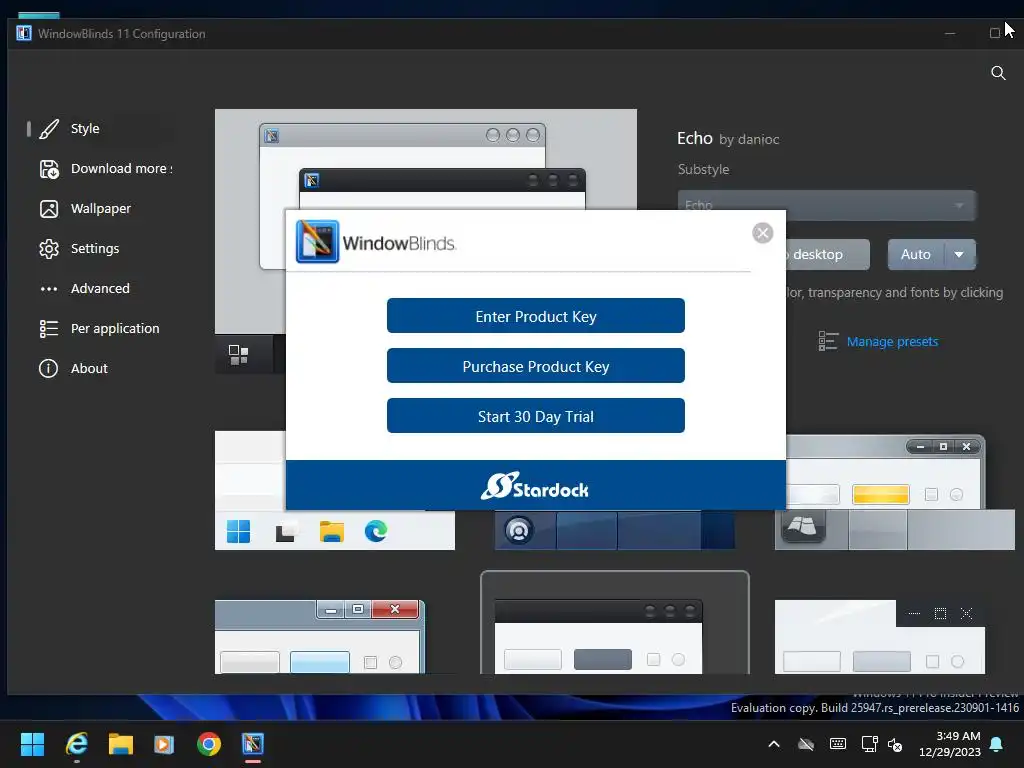Click the muted volume tray icon
Image resolution: width=1024 pixels, height=768 pixels.
point(895,744)
